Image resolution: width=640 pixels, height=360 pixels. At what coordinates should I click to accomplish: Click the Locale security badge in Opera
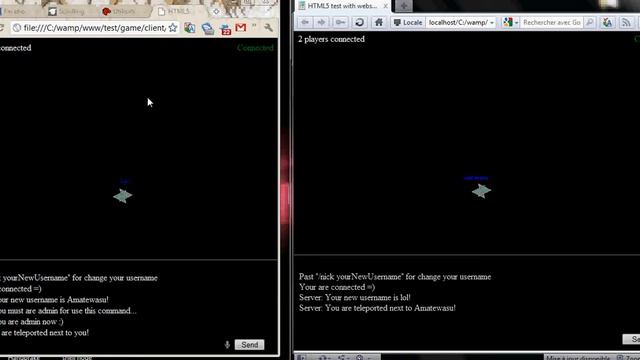pos(408,22)
